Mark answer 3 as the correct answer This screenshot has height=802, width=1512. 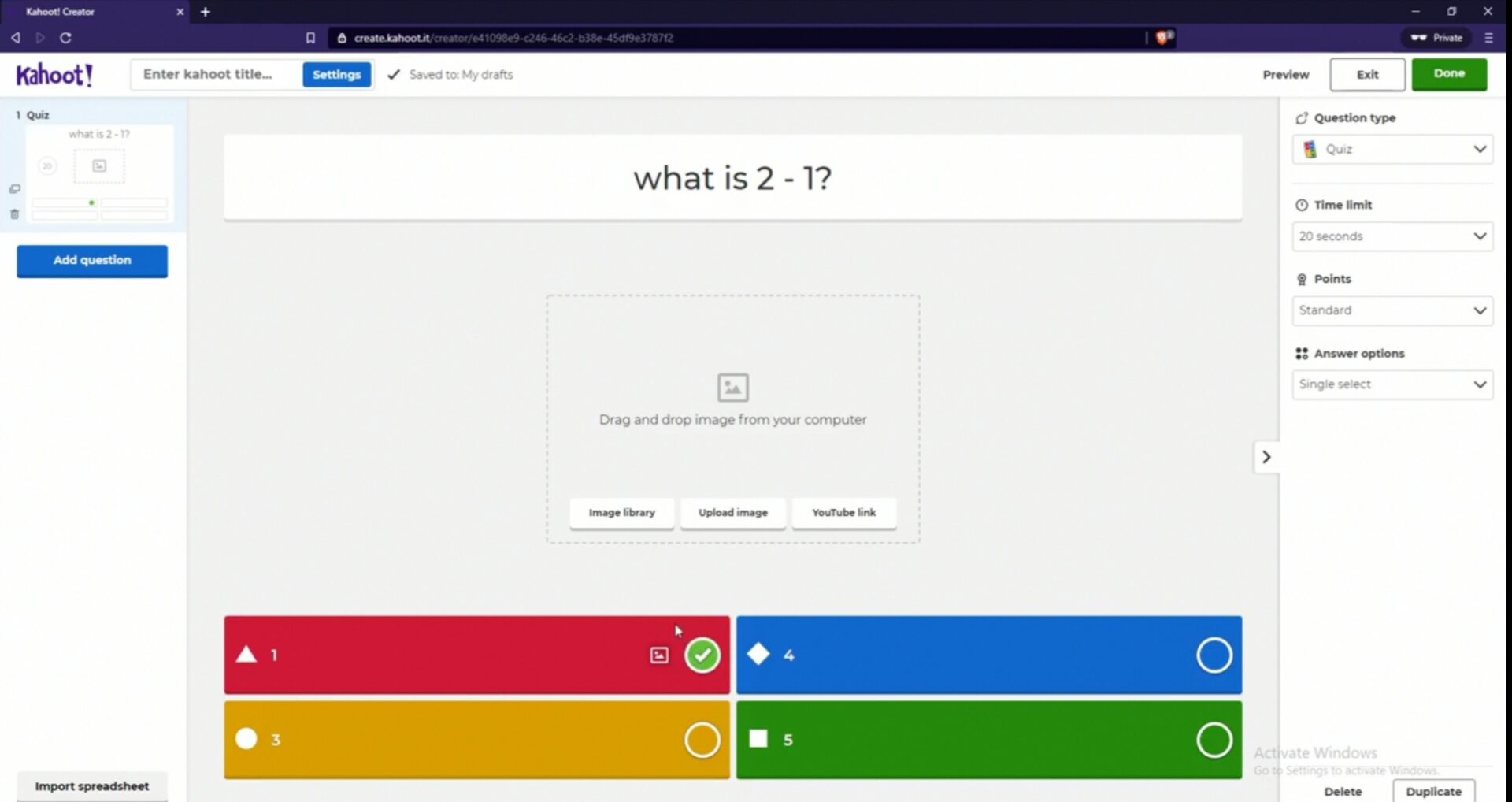click(702, 740)
